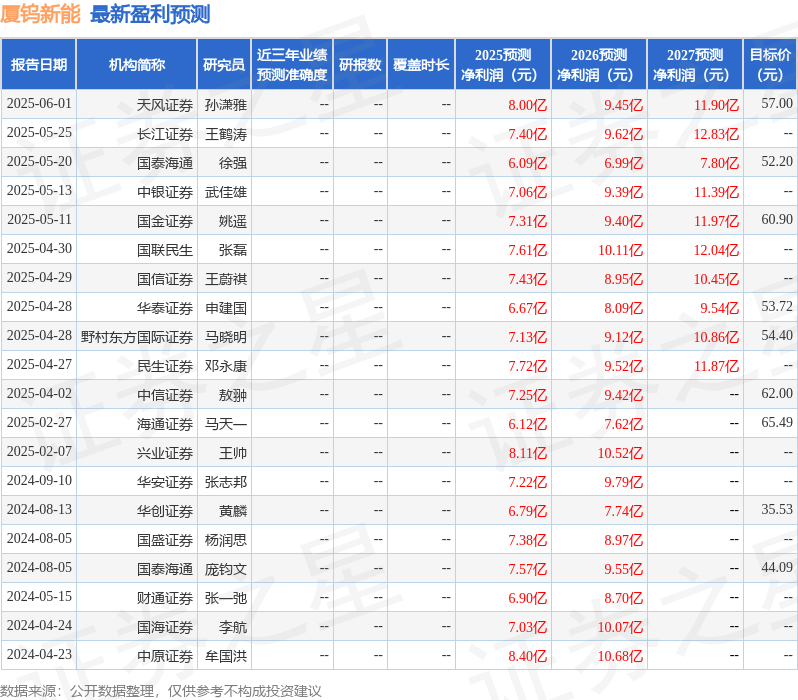Select analyst 马晓明
The image size is (798, 700).
226,337
